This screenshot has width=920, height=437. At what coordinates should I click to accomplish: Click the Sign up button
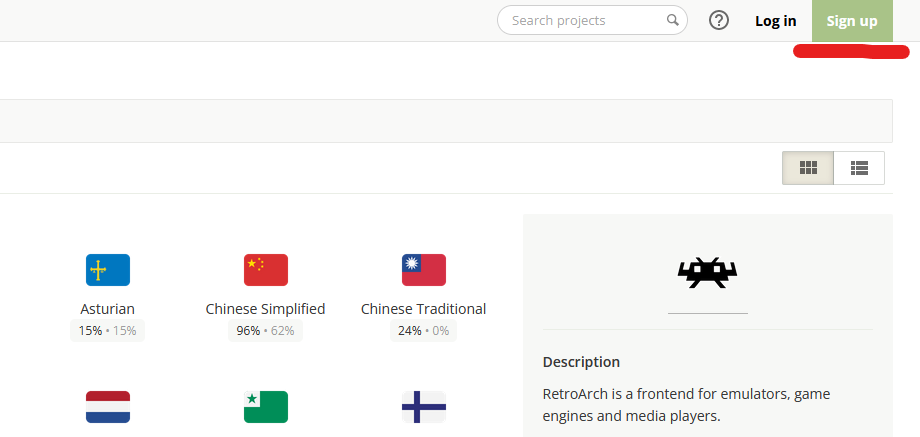coord(852,21)
